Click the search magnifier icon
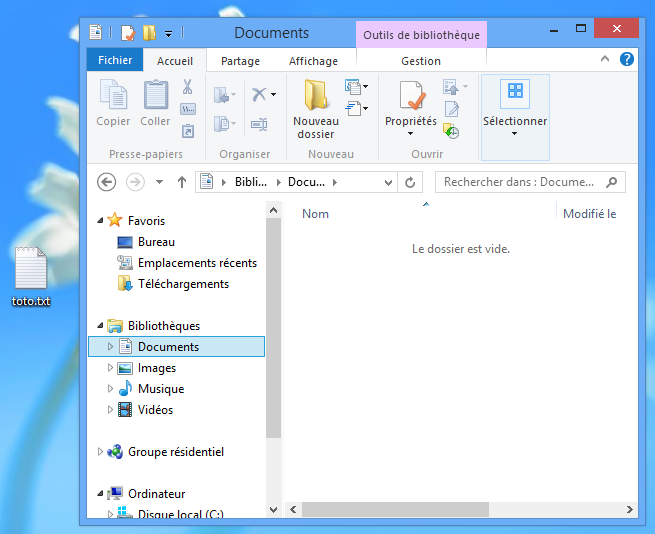This screenshot has height=534, width=655. pos(612,182)
